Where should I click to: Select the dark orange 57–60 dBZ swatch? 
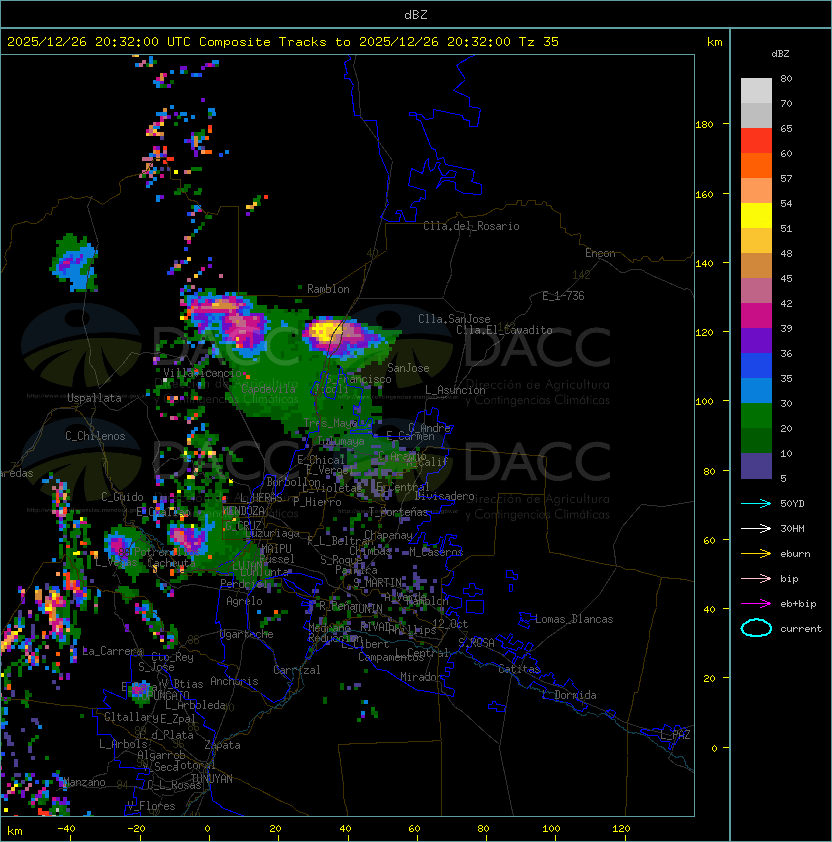(x=756, y=165)
